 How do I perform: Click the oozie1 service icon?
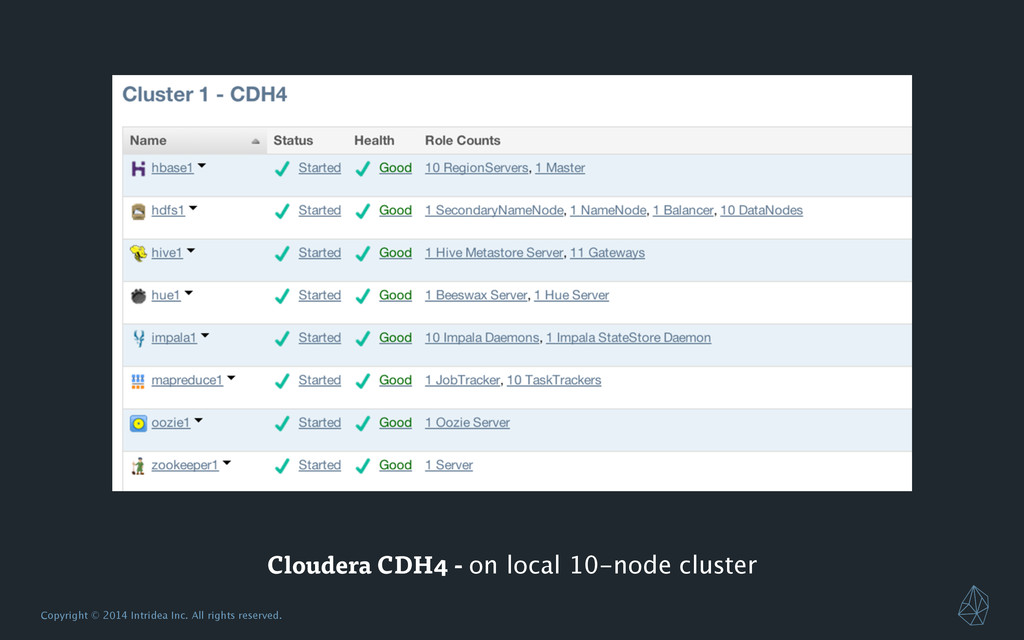pyautogui.click(x=138, y=423)
